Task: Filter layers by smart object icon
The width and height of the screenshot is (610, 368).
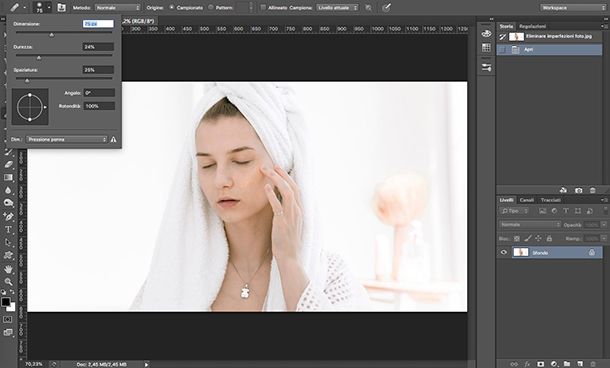Action: (589, 211)
